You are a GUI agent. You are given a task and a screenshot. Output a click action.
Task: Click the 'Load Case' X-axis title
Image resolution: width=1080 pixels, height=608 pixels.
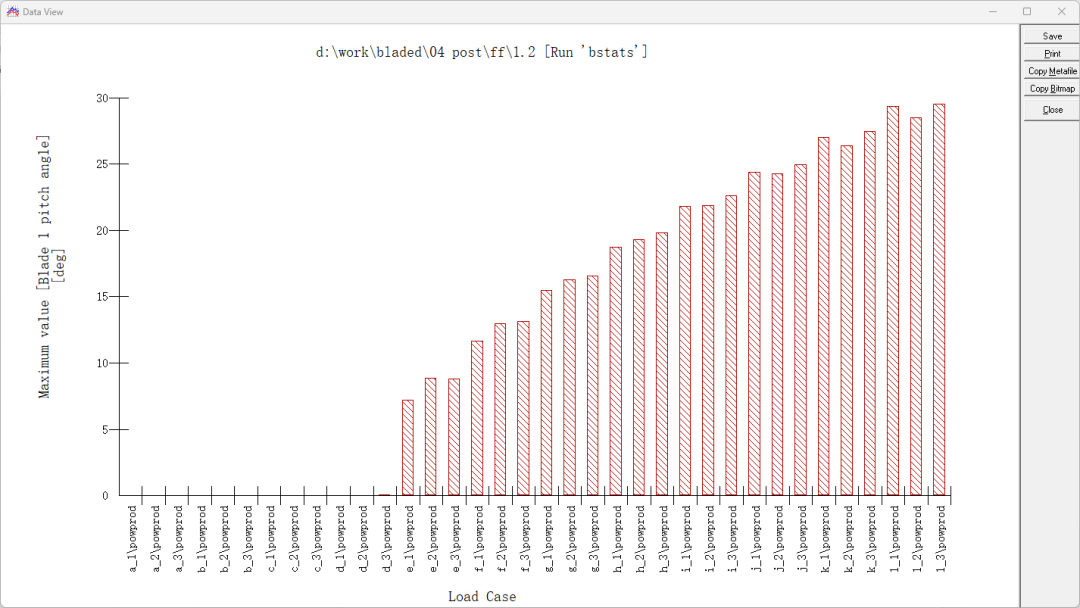[x=482, y=596]
